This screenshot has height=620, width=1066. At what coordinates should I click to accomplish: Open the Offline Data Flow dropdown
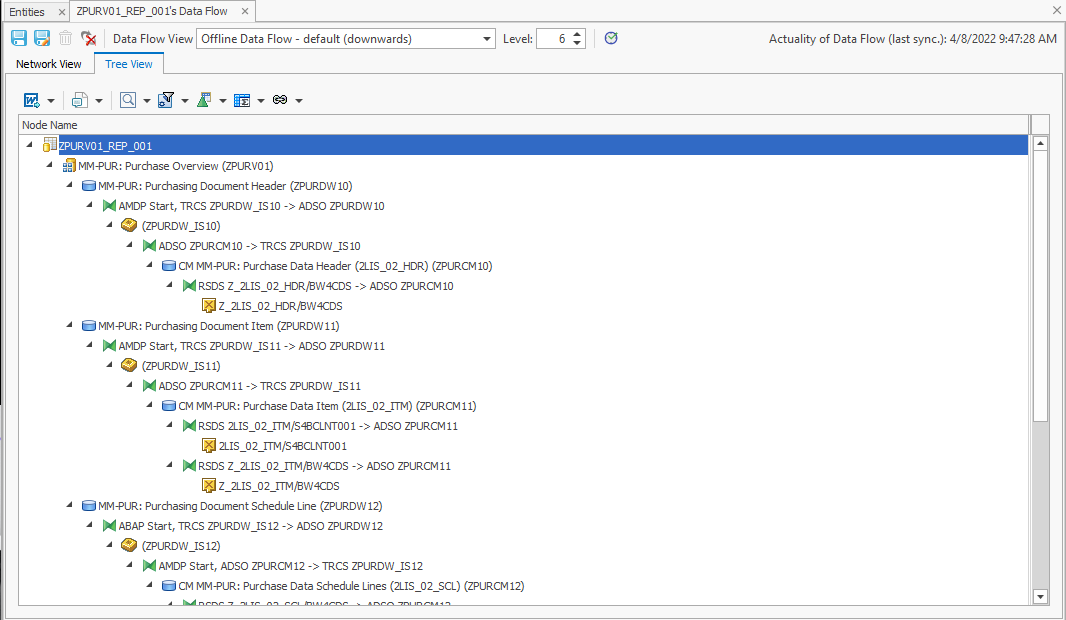pyautogui.click(x=487, y=38)
